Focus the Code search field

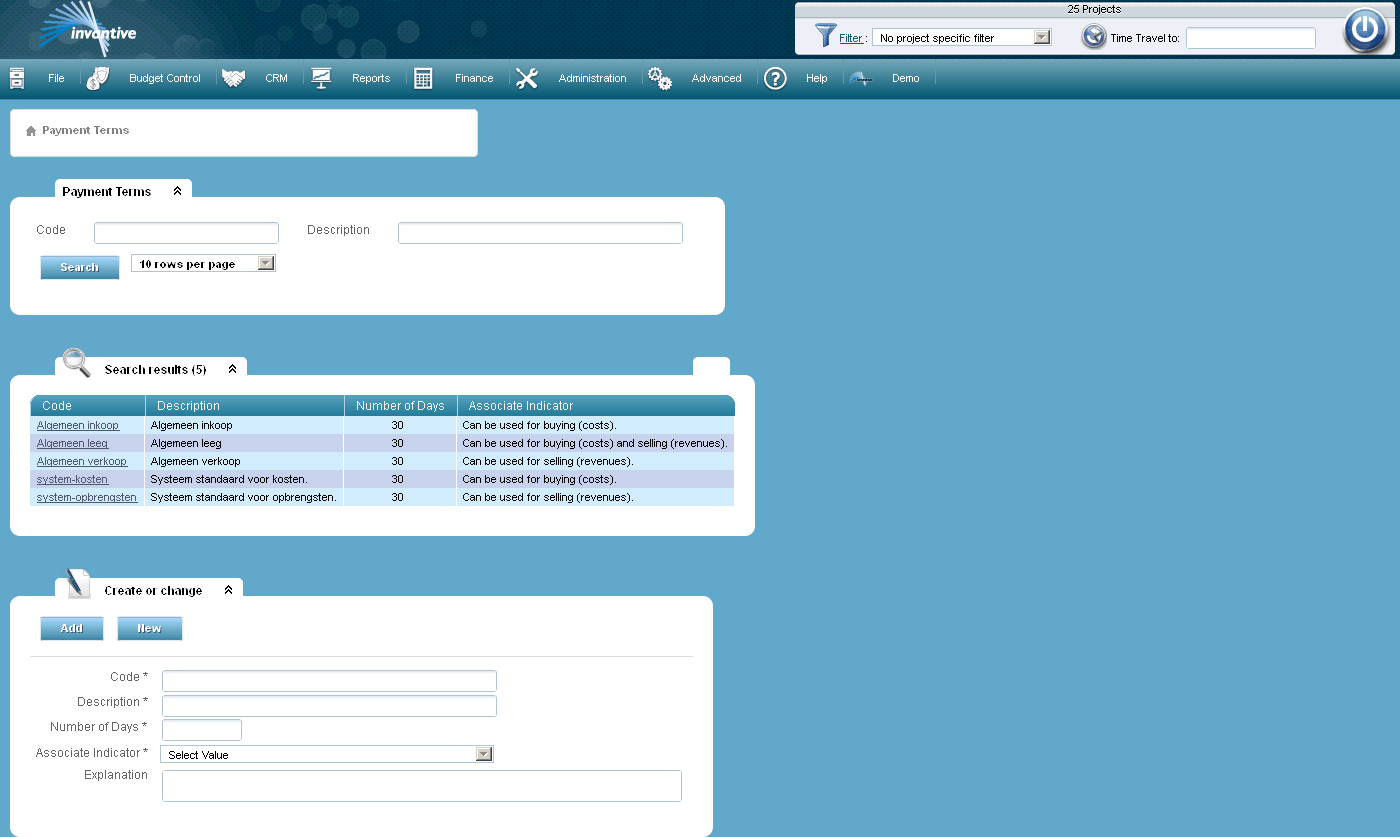(186, 233)
